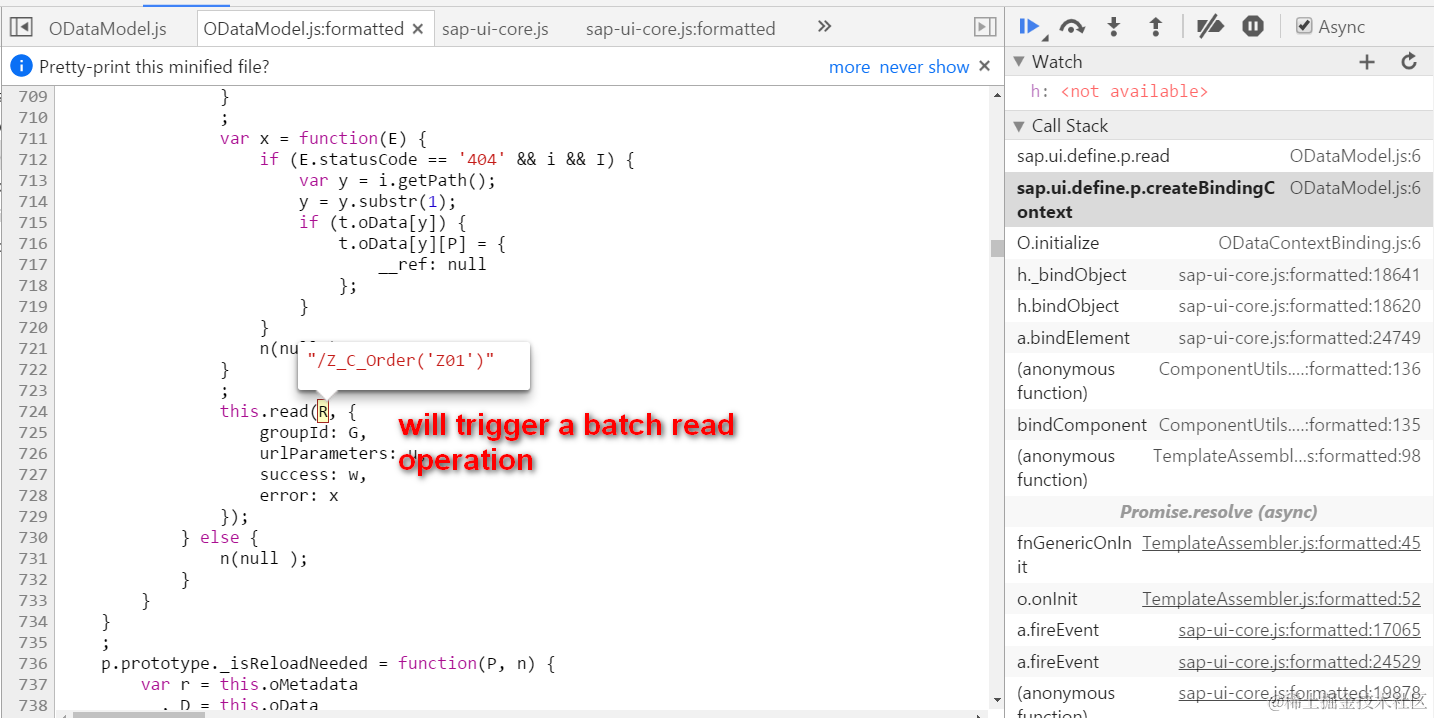Select a.bindElement call frame
This screenshot has height=718, width=1434.
[1218, 338]
